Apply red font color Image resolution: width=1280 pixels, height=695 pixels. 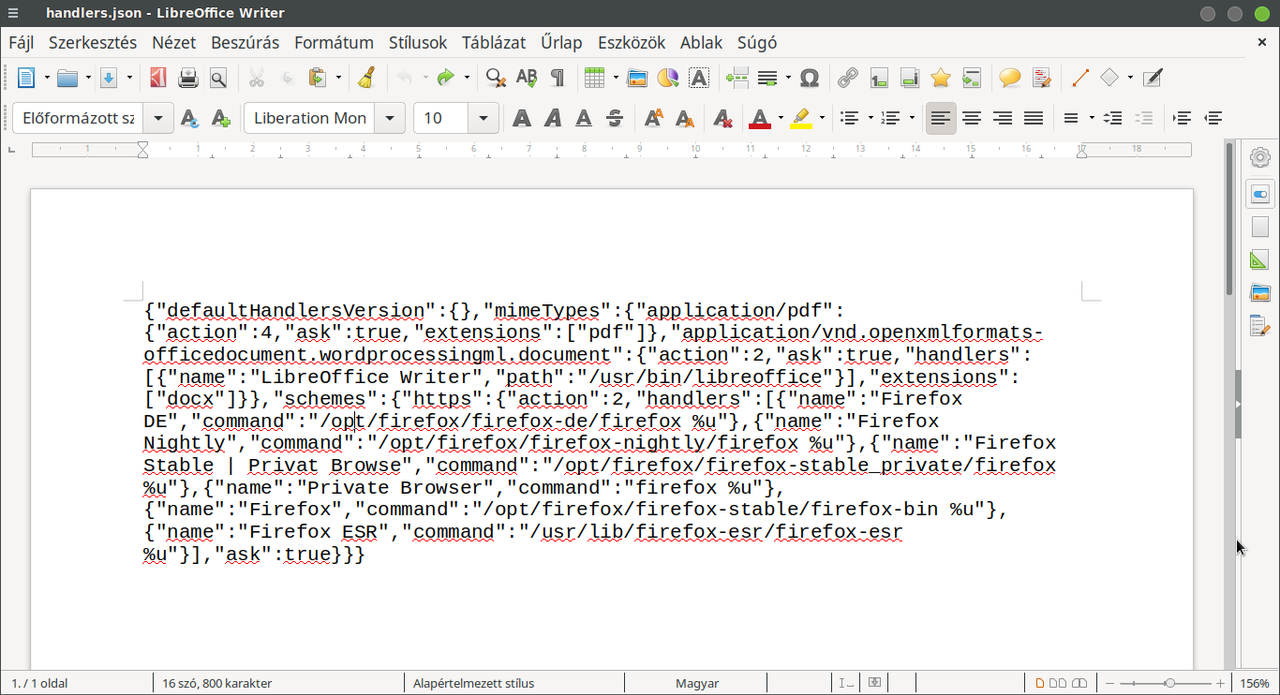pyautogui.click(x=760, y=118)
